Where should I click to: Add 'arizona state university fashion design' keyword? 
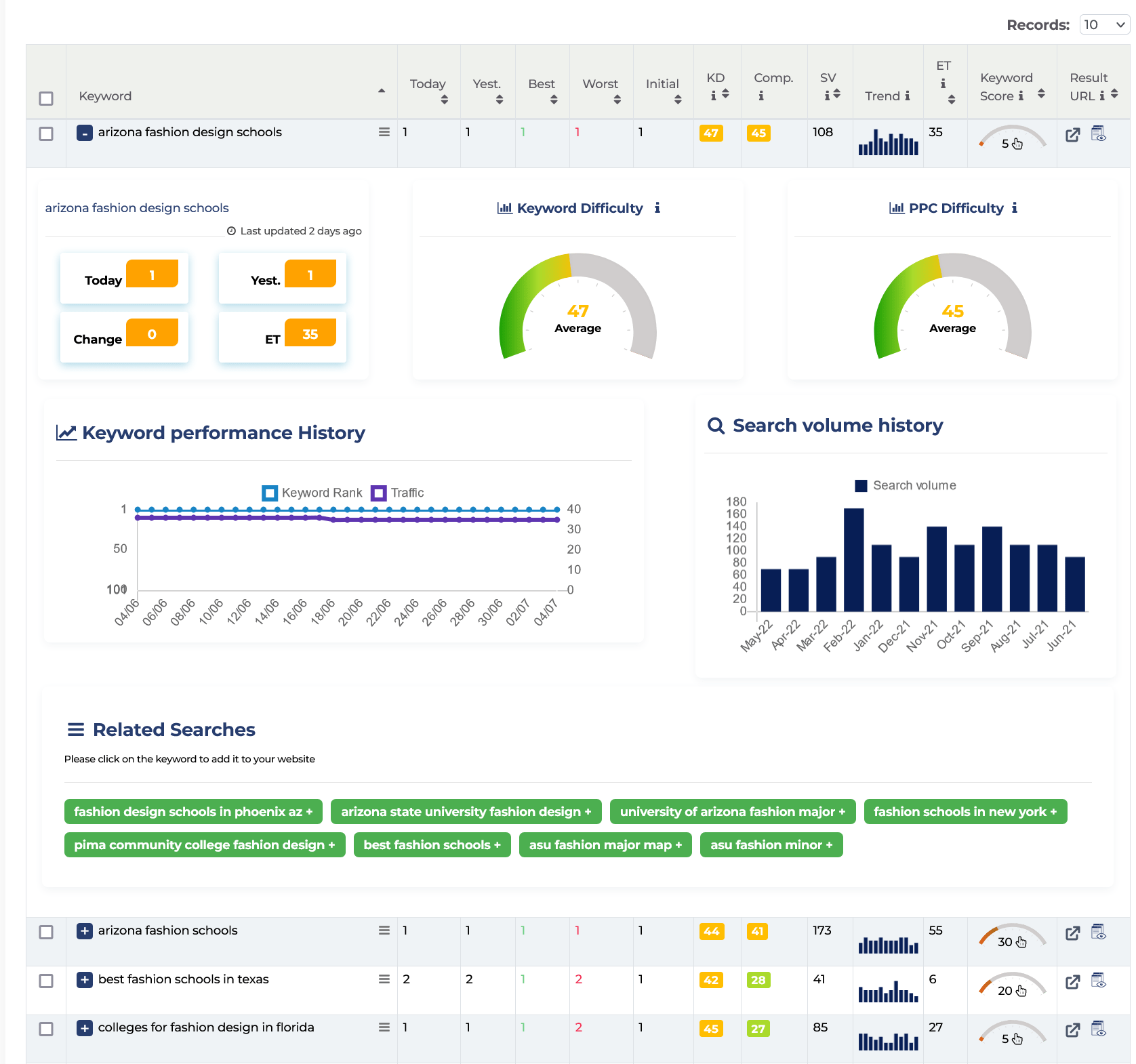466,812
